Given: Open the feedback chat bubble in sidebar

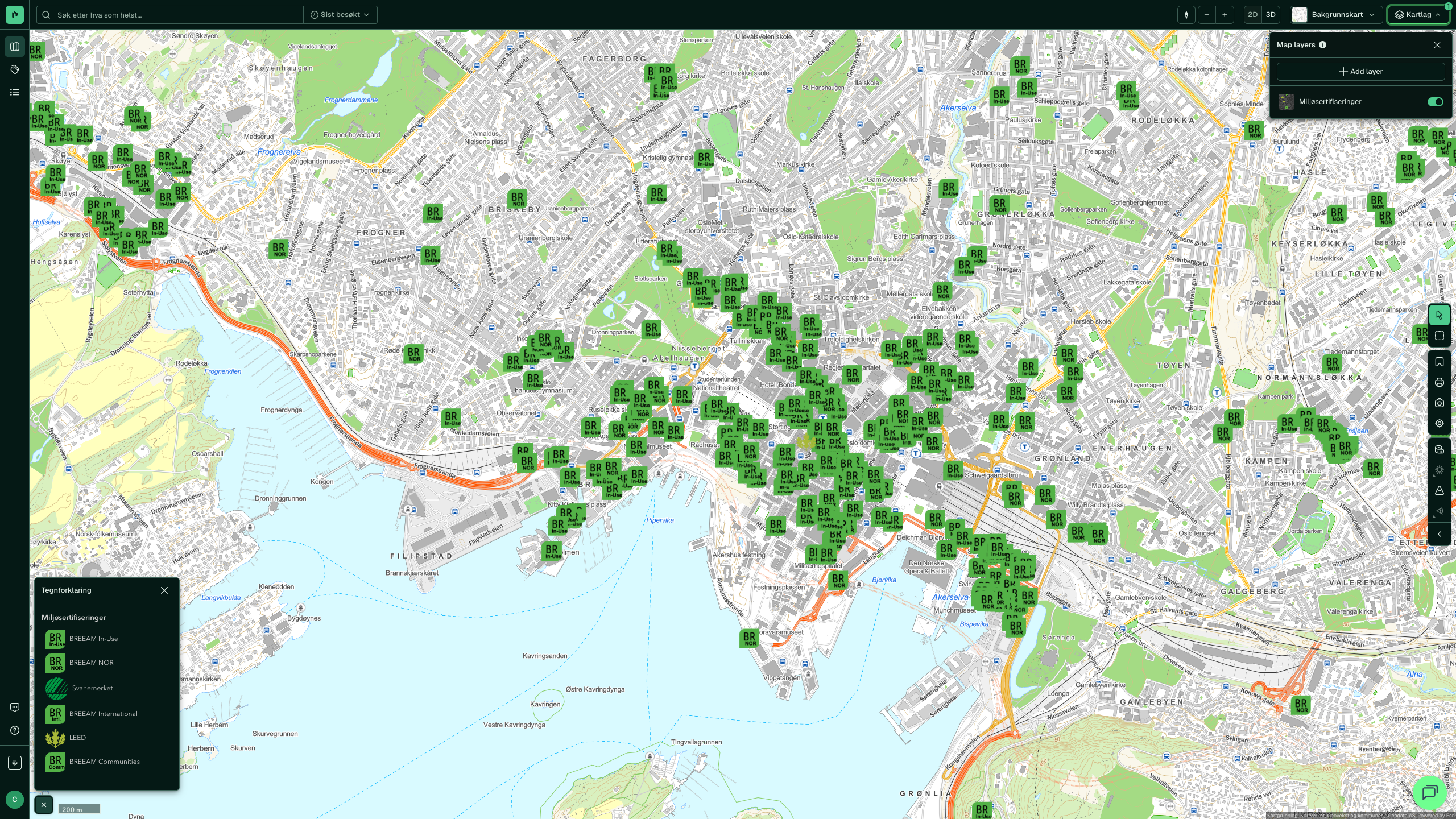Looking at the screenshot, I should tap(15, 708).
